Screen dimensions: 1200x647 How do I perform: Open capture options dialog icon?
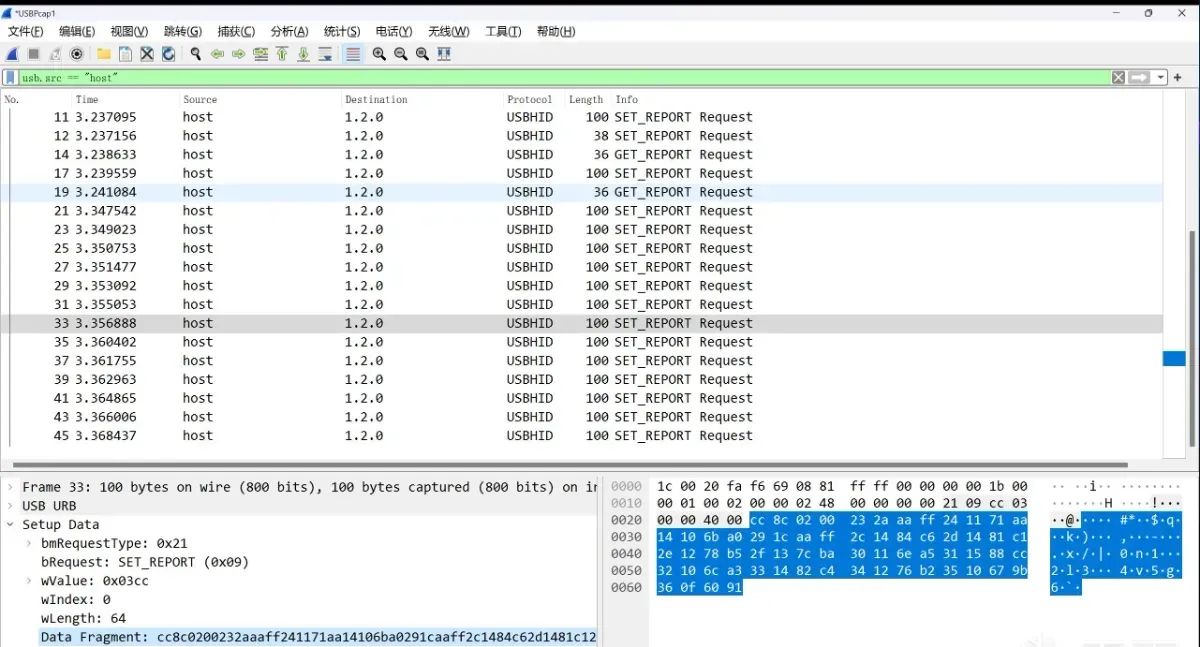pyautogui.click(x=76, y=54)
